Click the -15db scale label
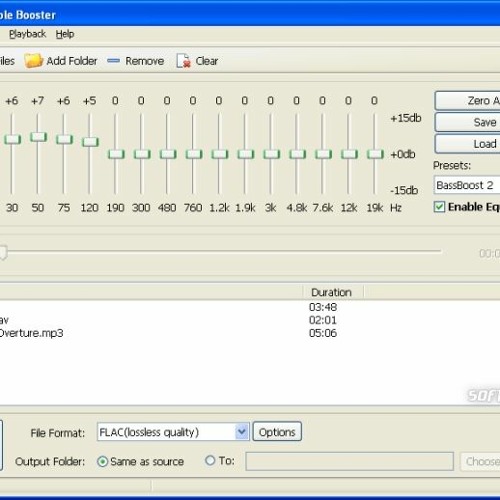The width and height of the screenshot is (500, 500). pos(404,190)
